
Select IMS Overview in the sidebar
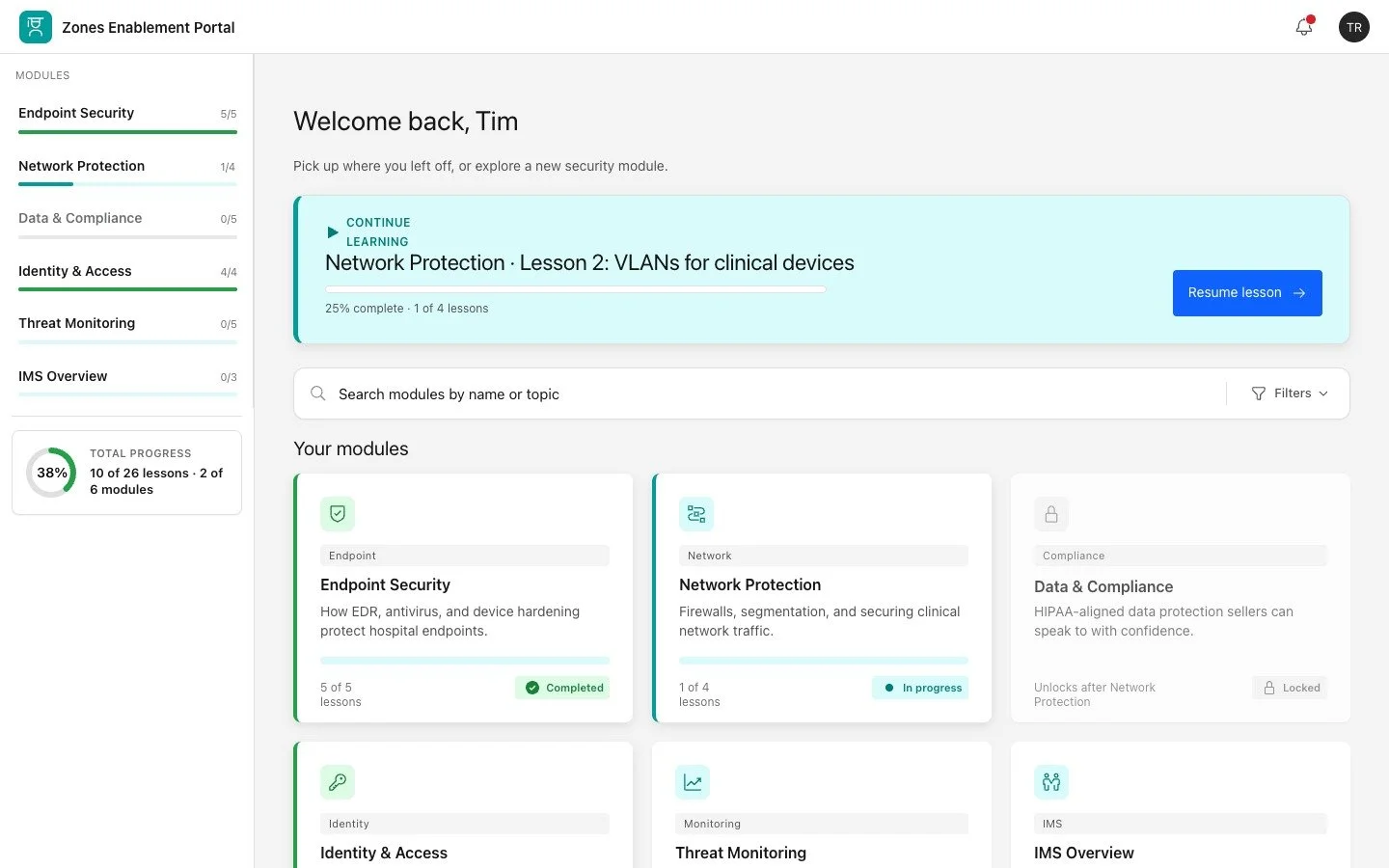pos(127,383)
